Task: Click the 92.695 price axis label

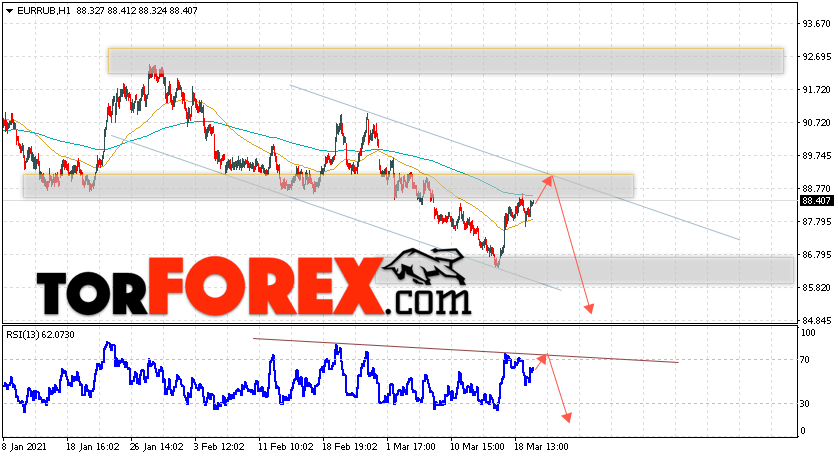Action: pyautogui.click(x=817, y=57)
